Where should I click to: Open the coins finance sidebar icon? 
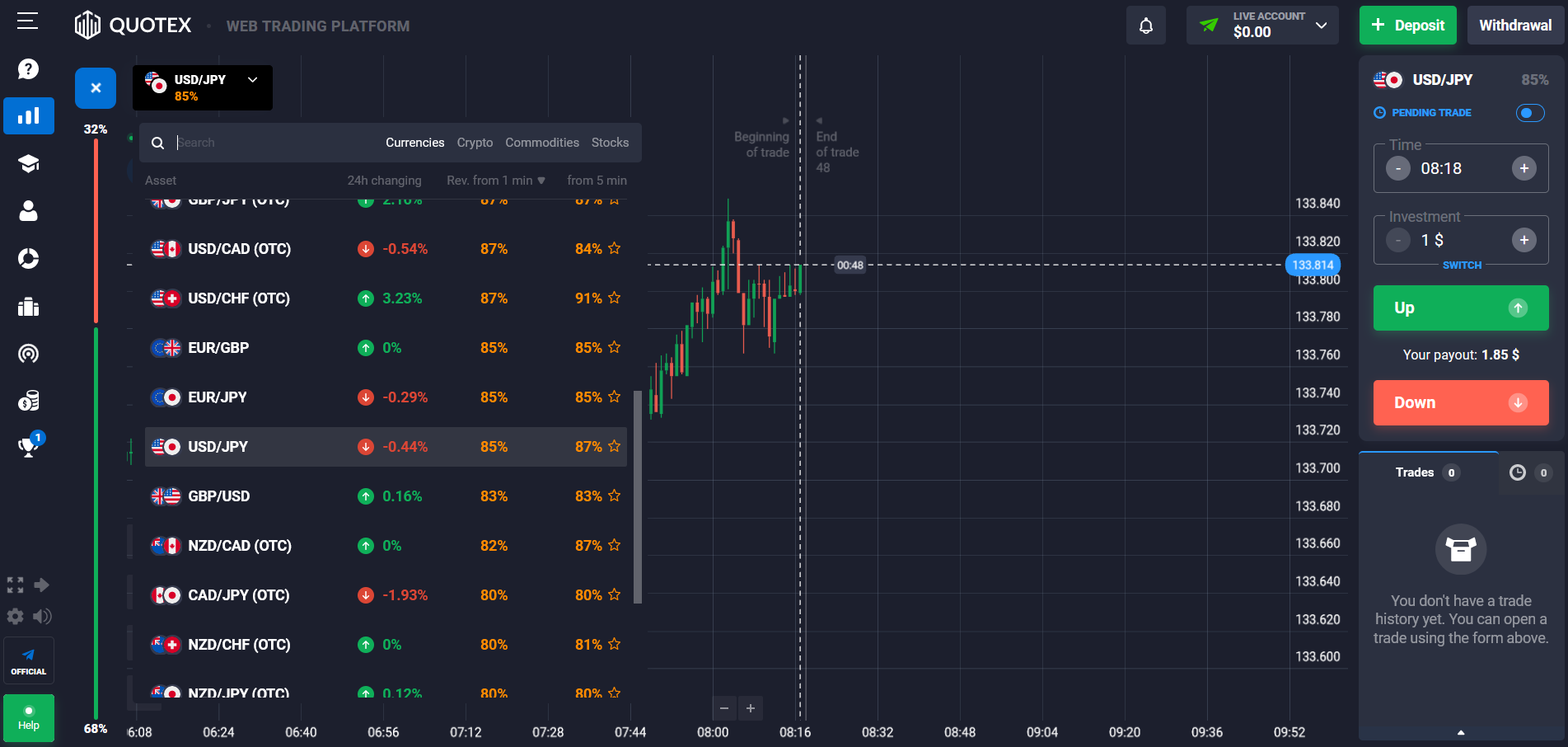(29, 401)
